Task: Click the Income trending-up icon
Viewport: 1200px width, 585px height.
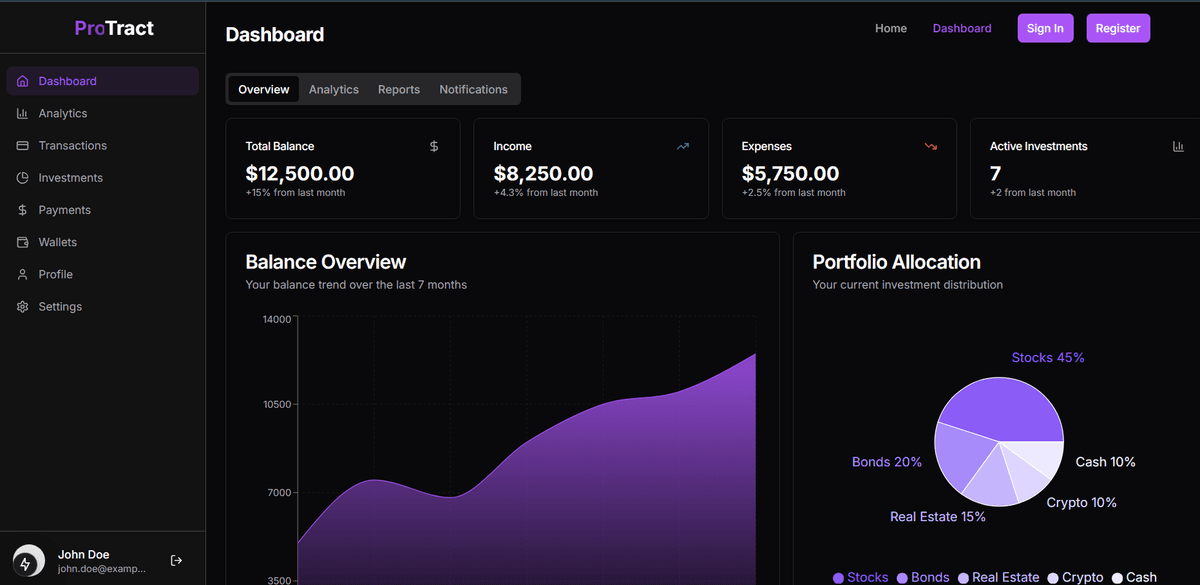Action: click(x=682, y=146)
